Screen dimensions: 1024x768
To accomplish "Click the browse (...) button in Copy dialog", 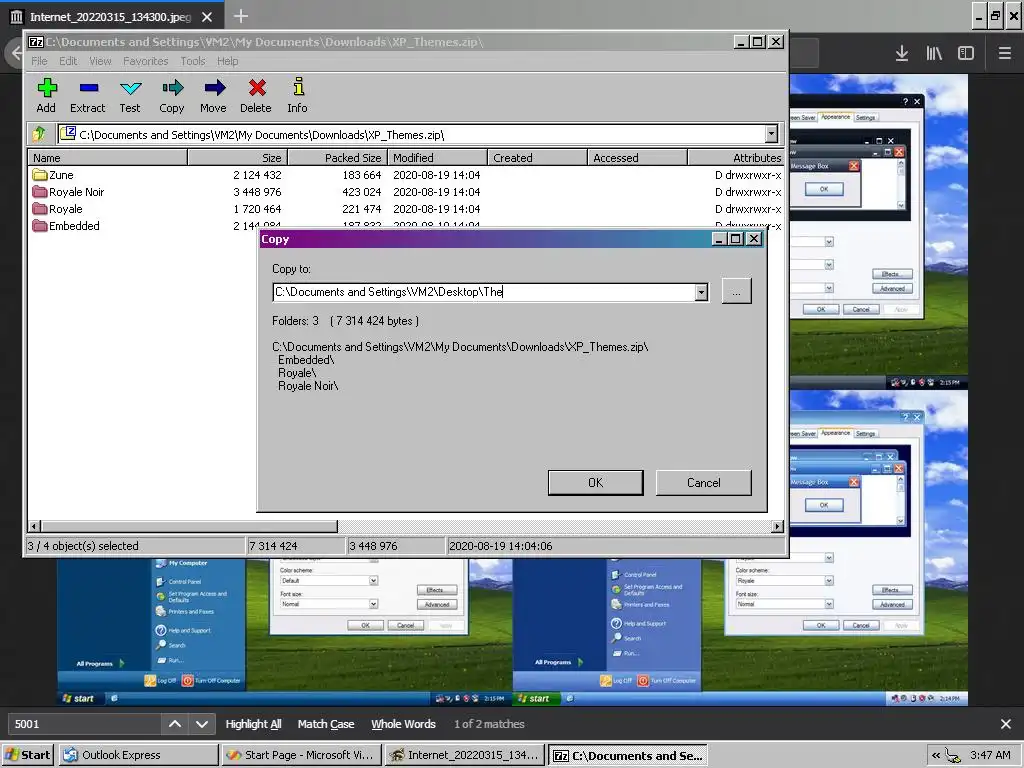I will coord(737,291).
